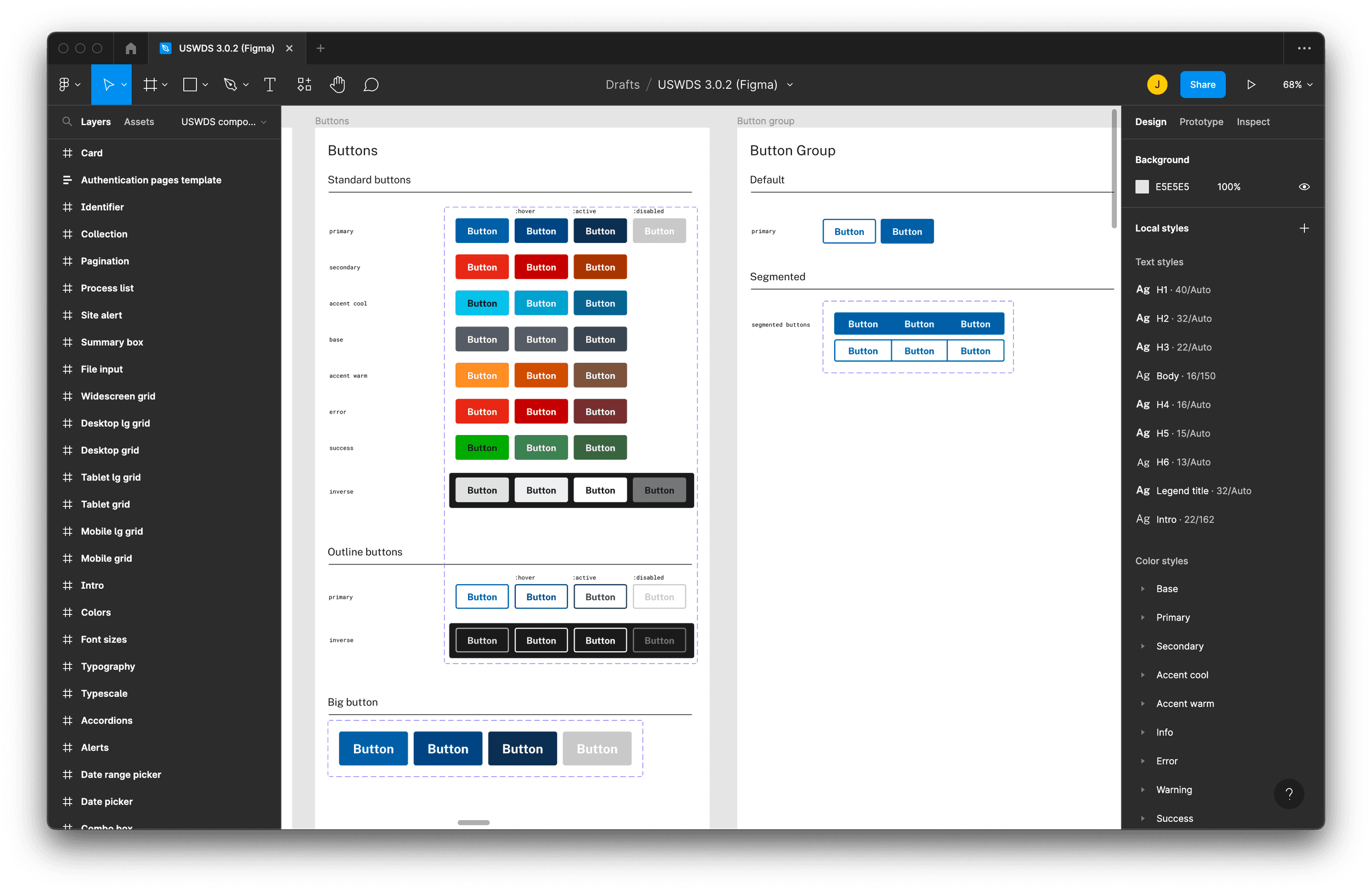The height and width of the screenshot is (892, 1372).
Task: Open shape tools dropdown arrow
Action: coord(205,84)
